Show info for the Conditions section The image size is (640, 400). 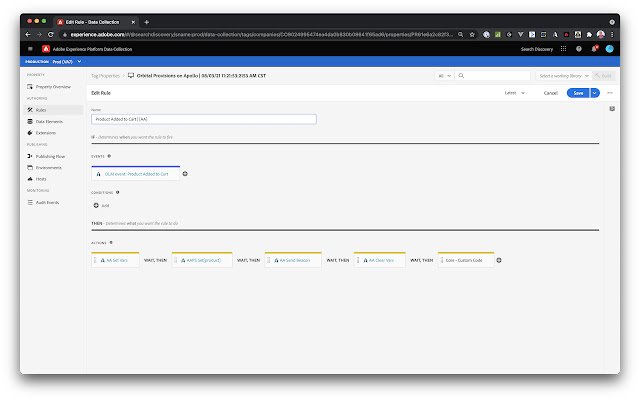click(x=118, y=192)
